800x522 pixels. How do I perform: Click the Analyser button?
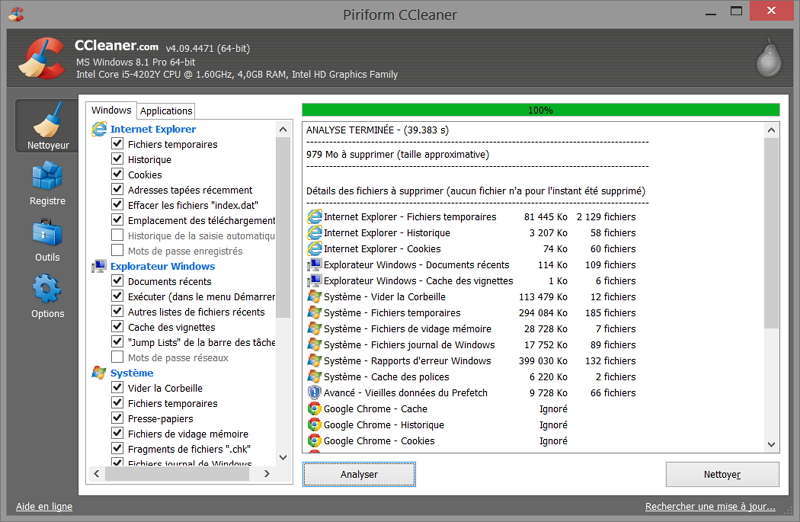[359, 475]
